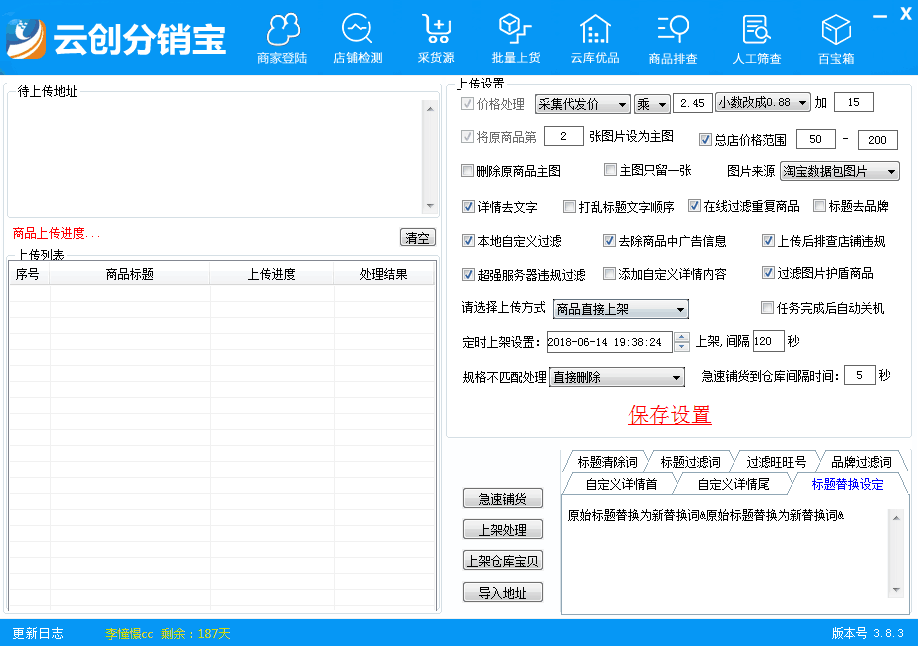Click the title replacement text box

pos(725,554)
